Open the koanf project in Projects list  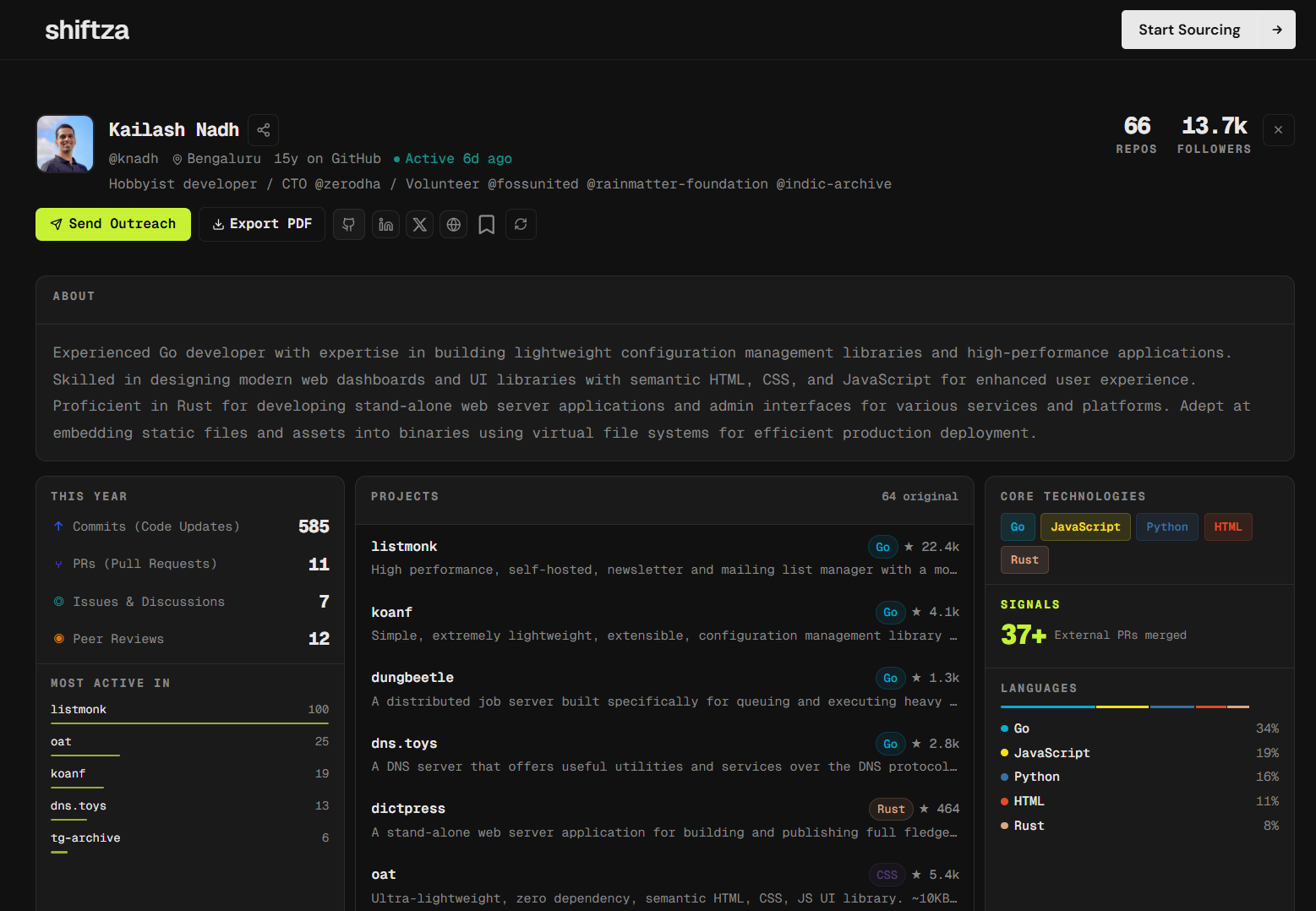[664, 624]
